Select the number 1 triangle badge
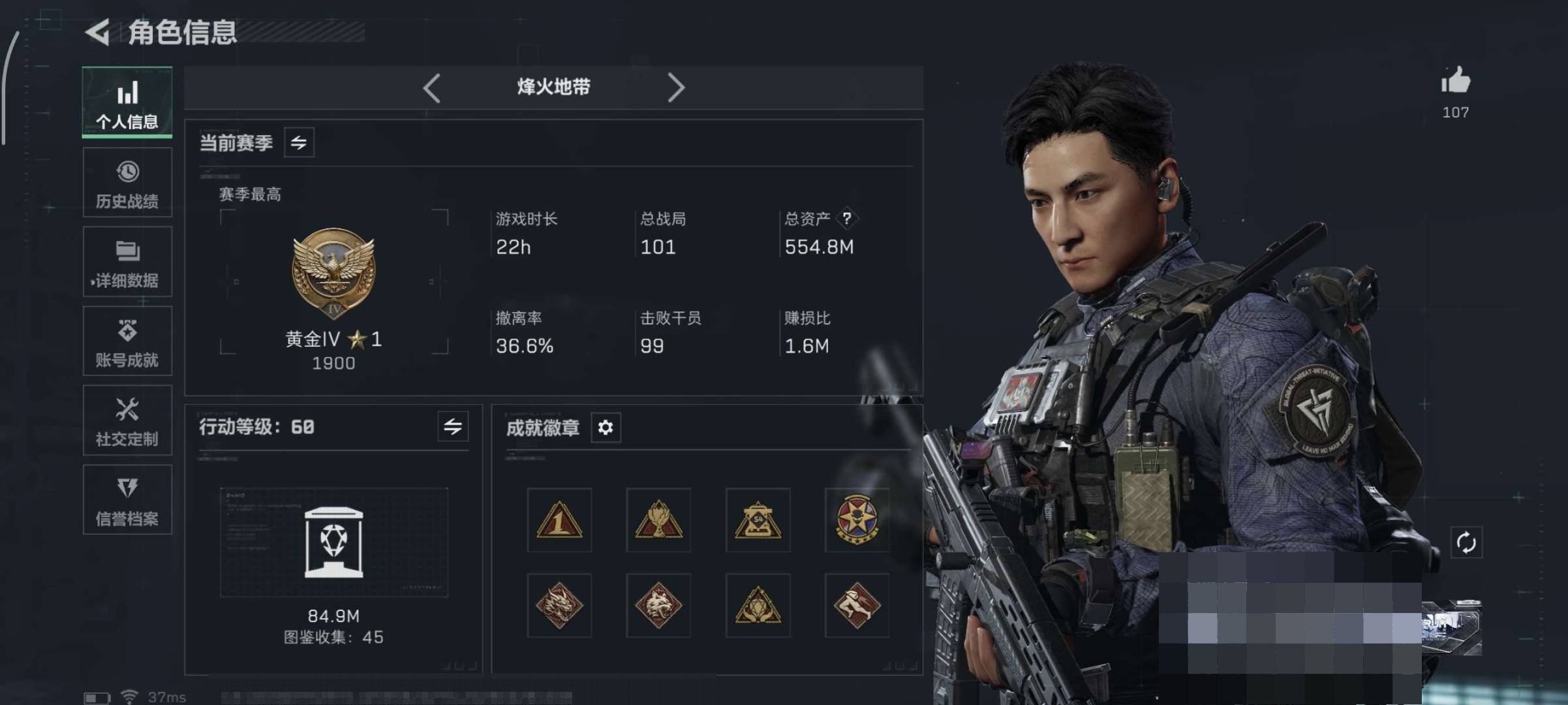The height and width of the screenshot is (705, 1568). [x=559, y=520]
